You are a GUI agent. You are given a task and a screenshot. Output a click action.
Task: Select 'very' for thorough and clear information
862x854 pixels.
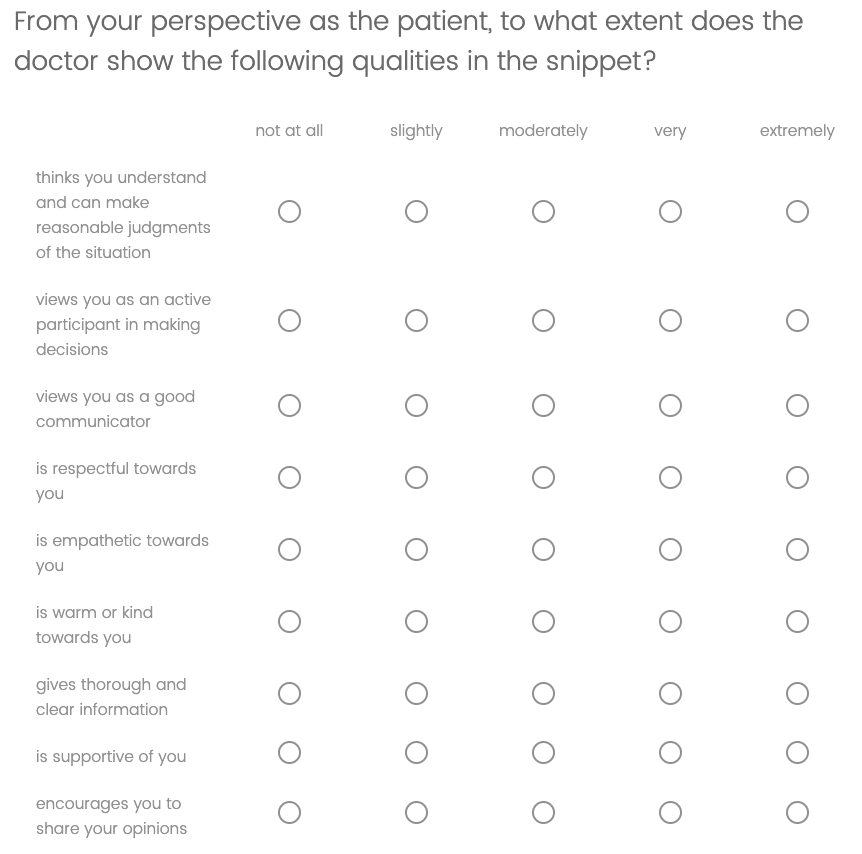pos(670,694)
